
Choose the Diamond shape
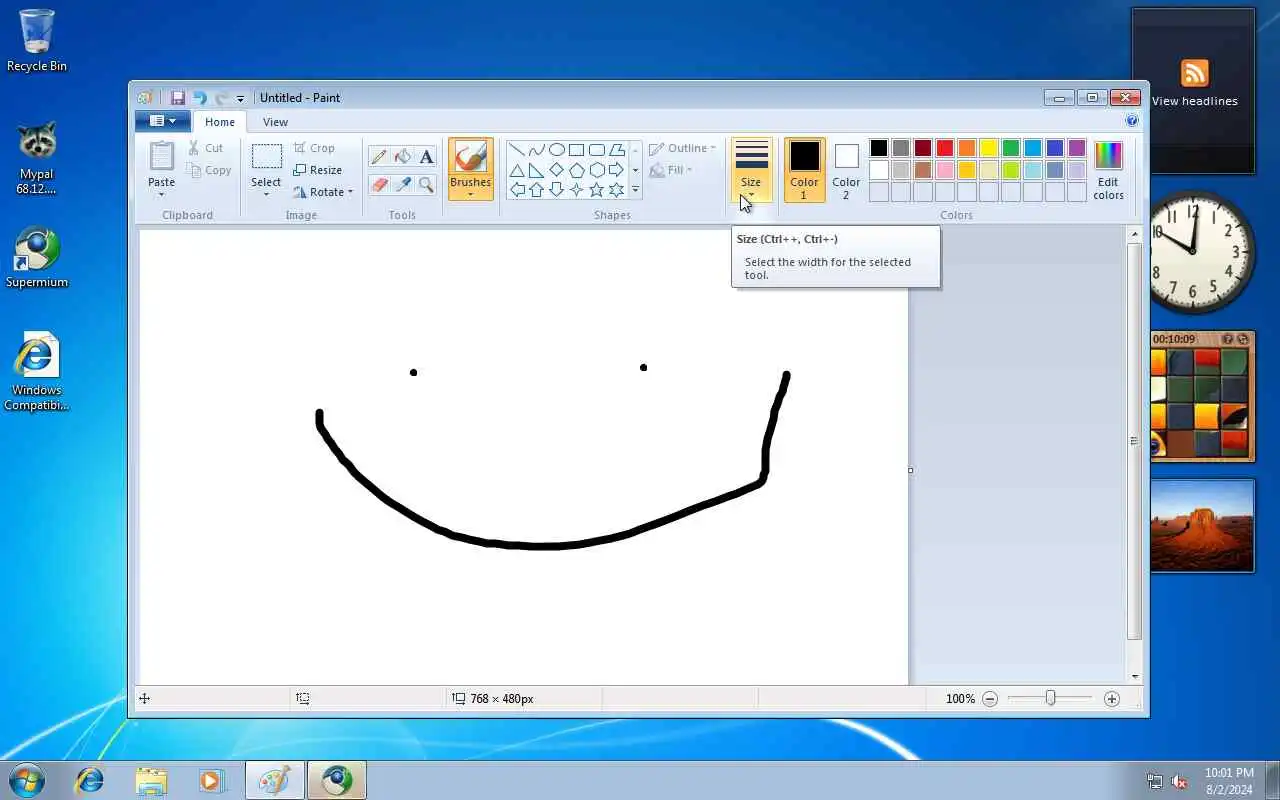(557, 170)
